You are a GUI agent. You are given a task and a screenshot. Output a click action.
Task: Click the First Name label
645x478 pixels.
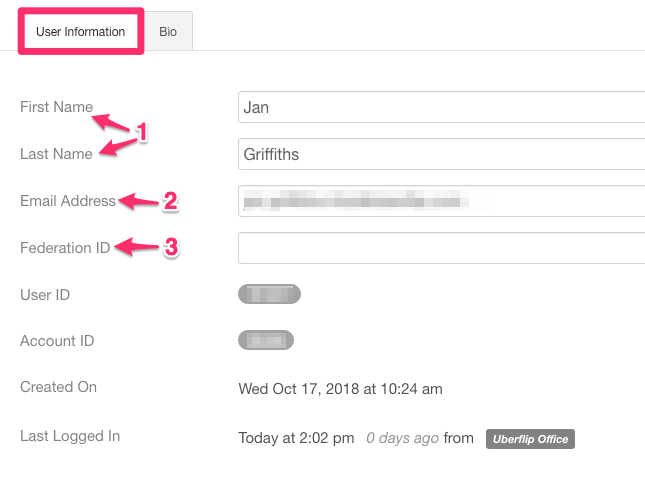click(x=56, y=107)
